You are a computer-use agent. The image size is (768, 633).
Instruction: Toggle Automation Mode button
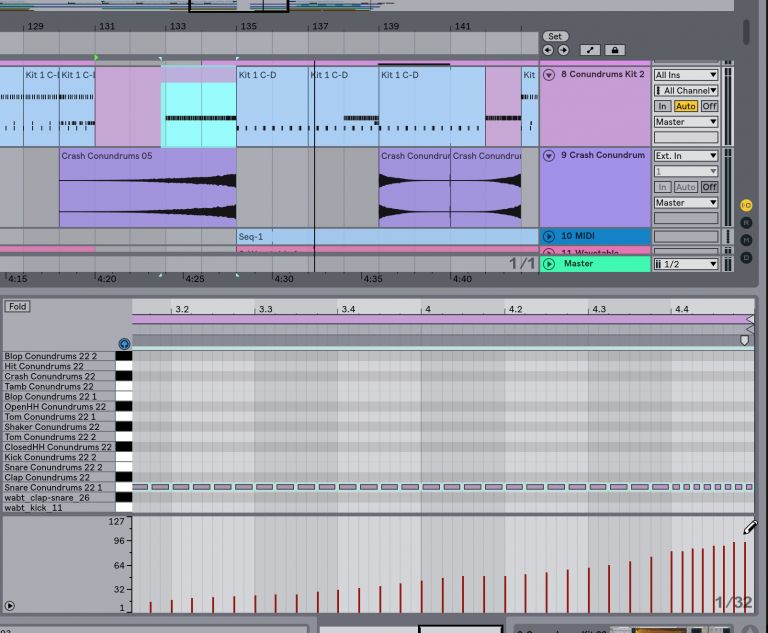point(590,50)
